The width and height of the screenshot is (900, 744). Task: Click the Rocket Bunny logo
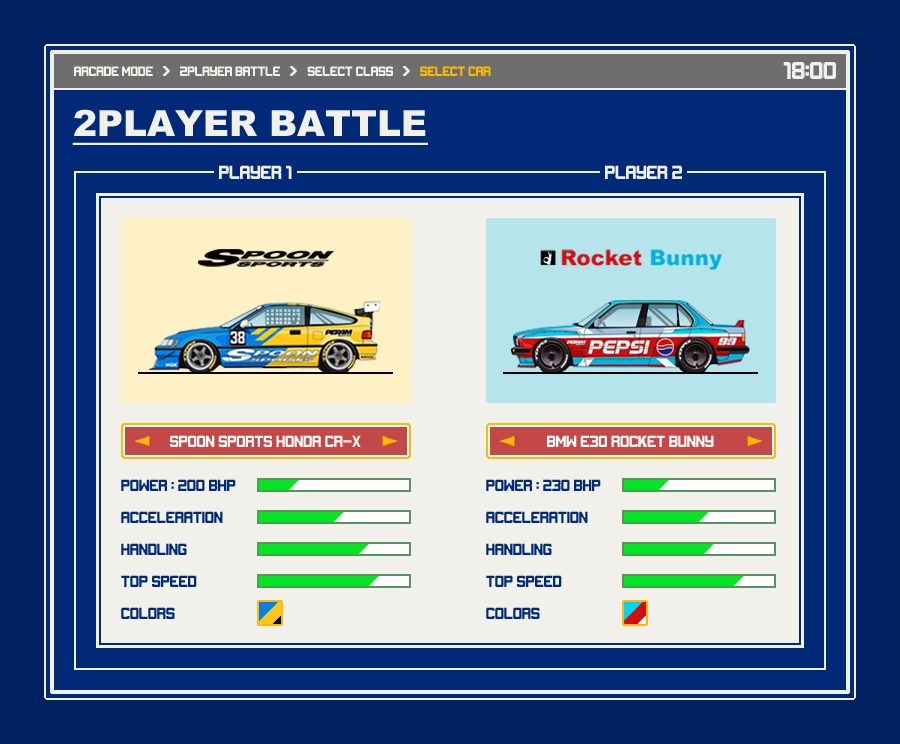(x=631, y=258)
